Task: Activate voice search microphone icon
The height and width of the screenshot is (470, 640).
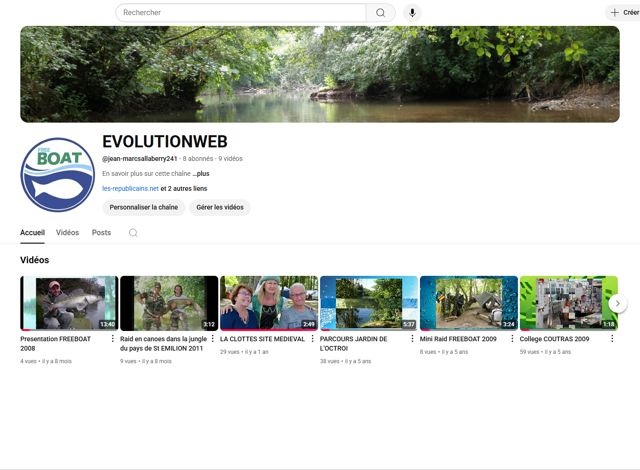Action: tap(411, 13)
